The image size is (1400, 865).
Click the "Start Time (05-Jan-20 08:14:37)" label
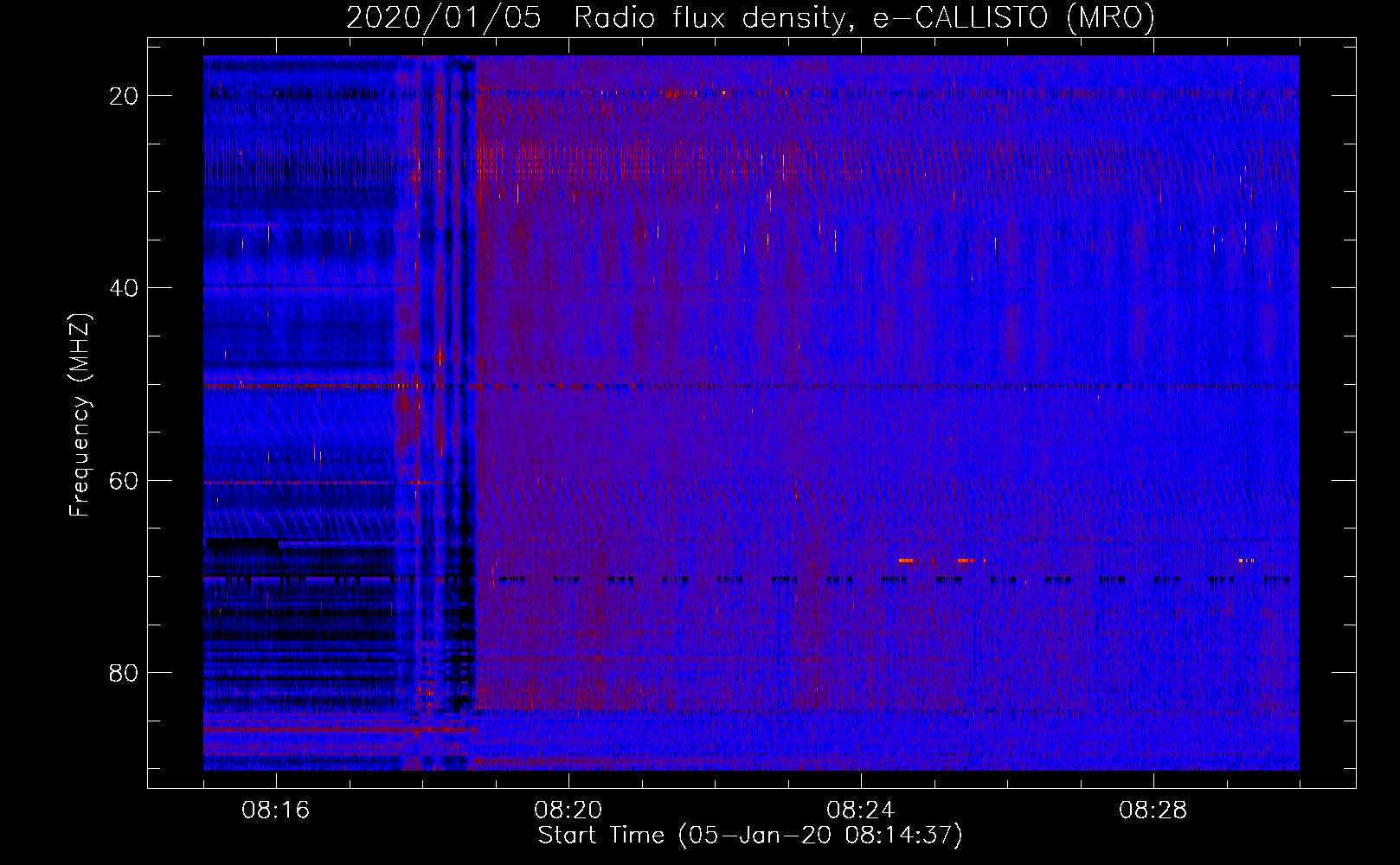tap(750, 836)
